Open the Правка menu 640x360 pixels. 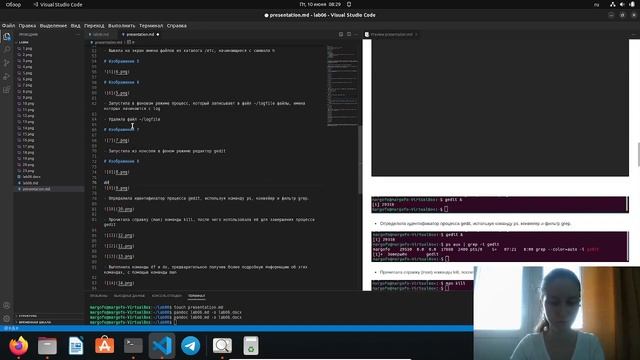point(27,25)
